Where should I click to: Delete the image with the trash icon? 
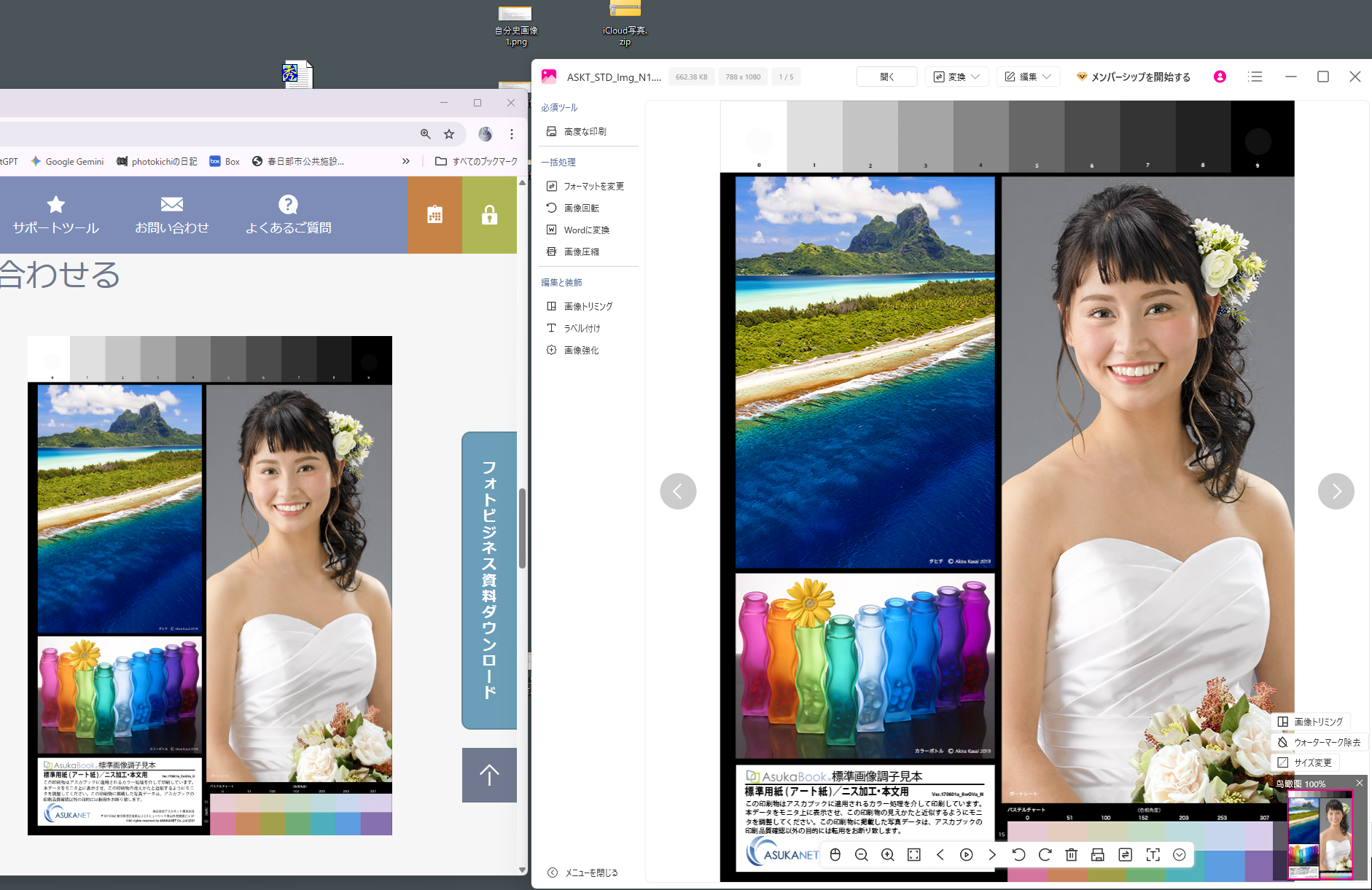coord(1071,855)
